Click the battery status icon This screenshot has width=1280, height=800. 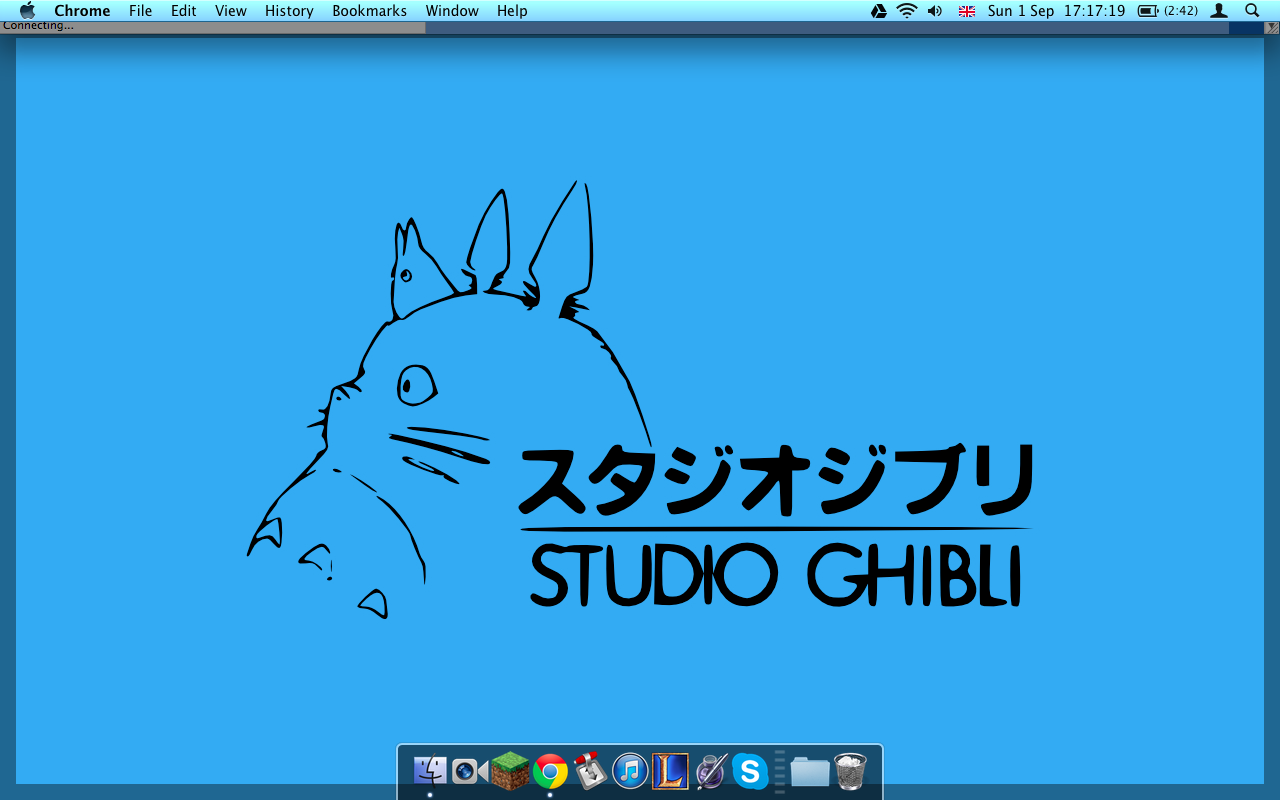pos(1148,11)
